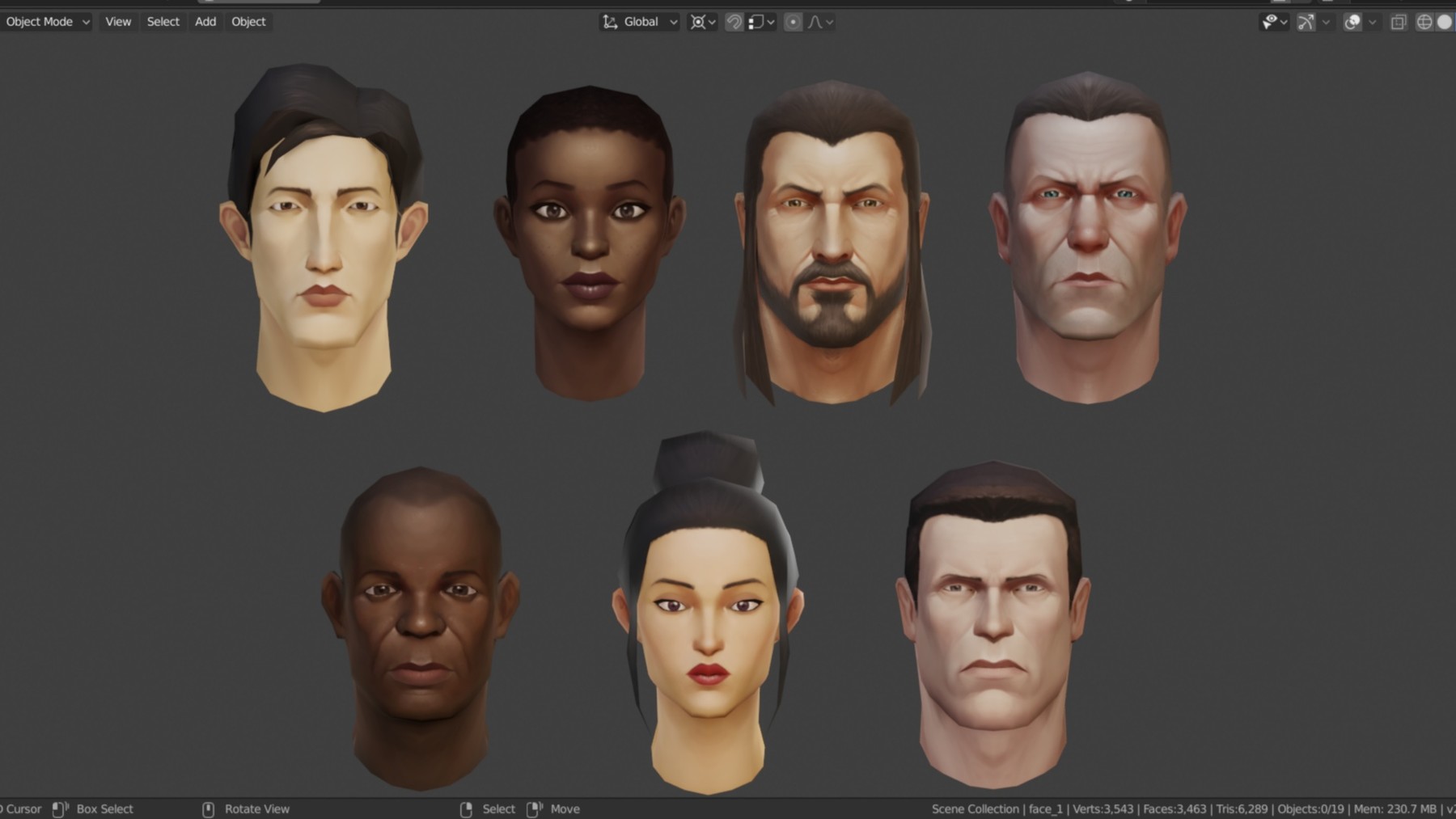1456x819 pixels.
Task: Click the Object menu label
Action: (248, 22)
